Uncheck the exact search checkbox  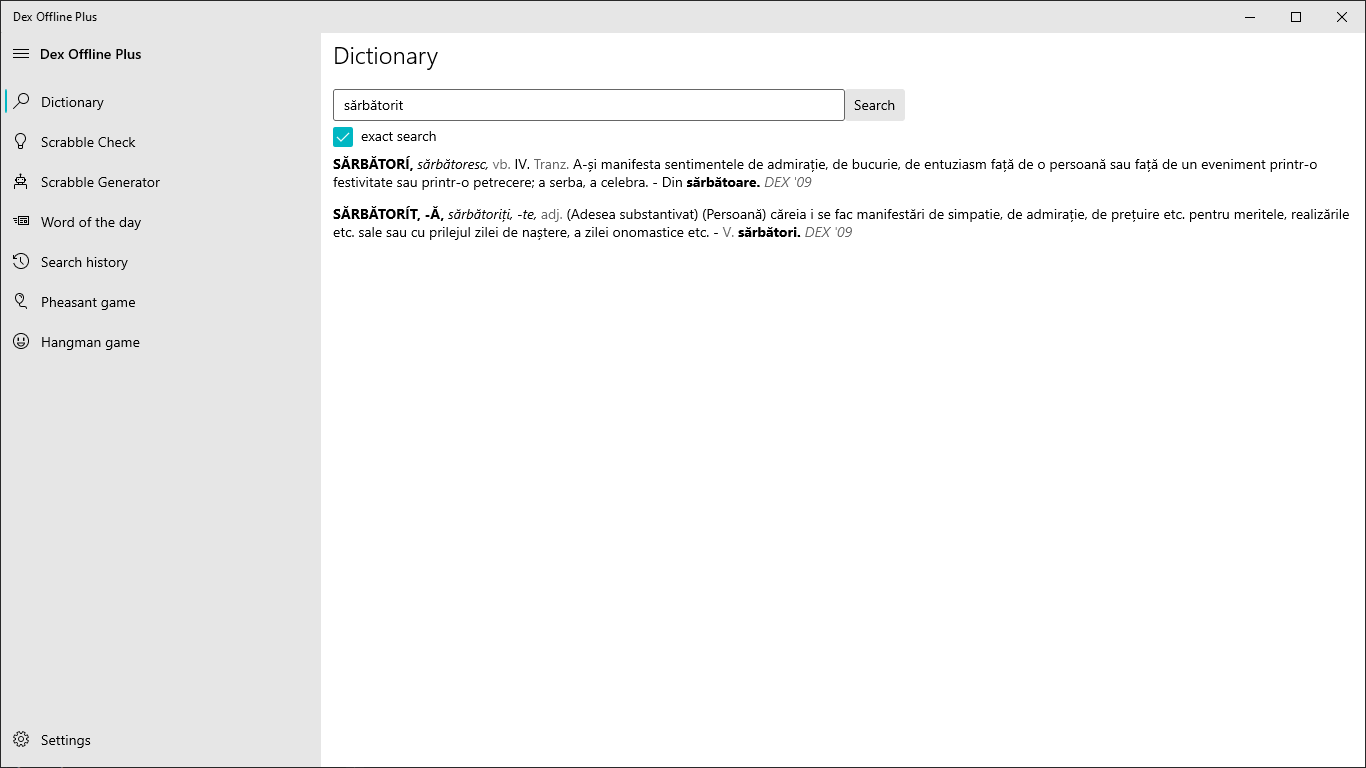coord(343,137)
